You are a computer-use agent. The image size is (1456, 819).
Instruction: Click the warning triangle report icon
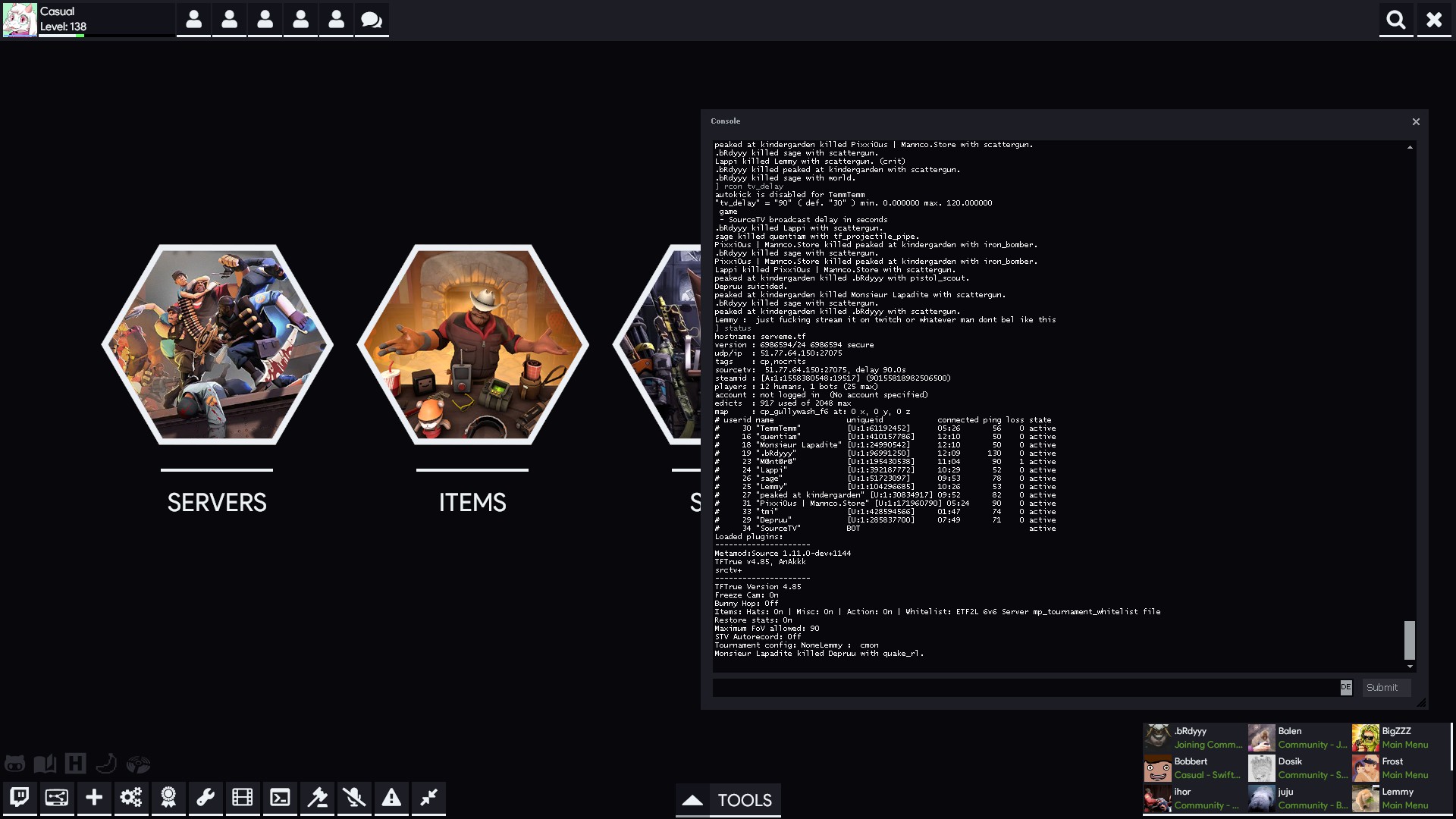[391, 798]
